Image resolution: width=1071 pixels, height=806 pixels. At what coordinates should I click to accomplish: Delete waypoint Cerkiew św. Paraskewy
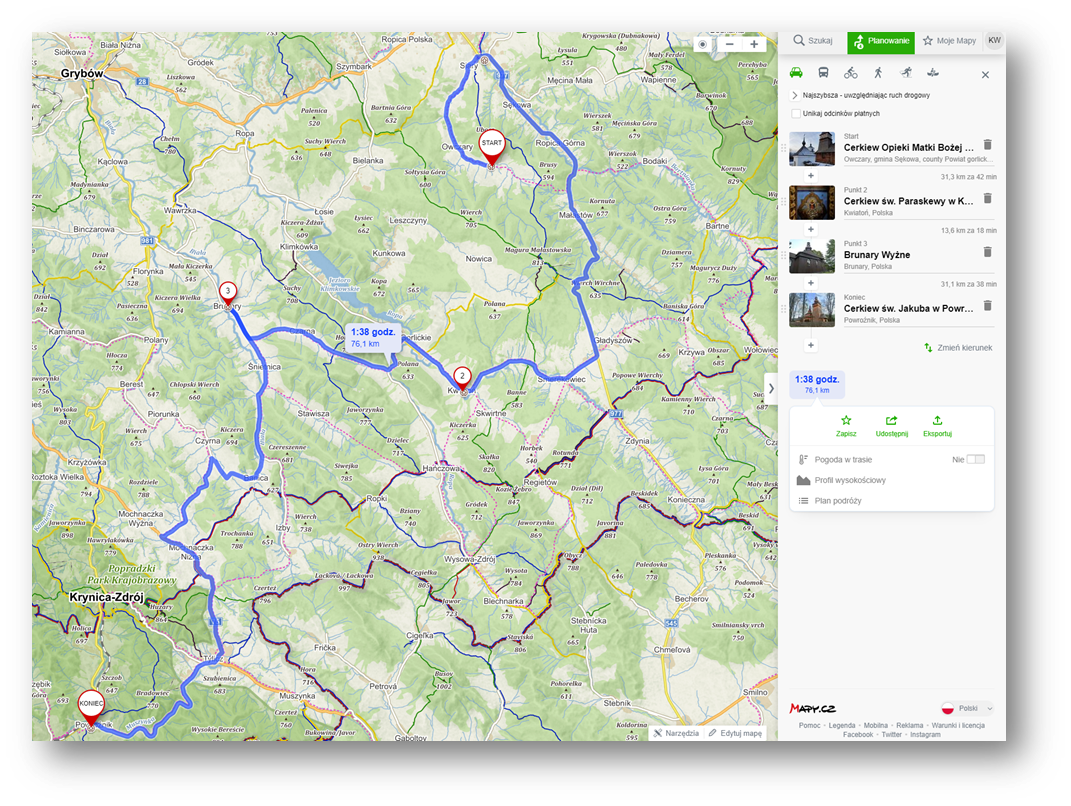coord(987,199)
